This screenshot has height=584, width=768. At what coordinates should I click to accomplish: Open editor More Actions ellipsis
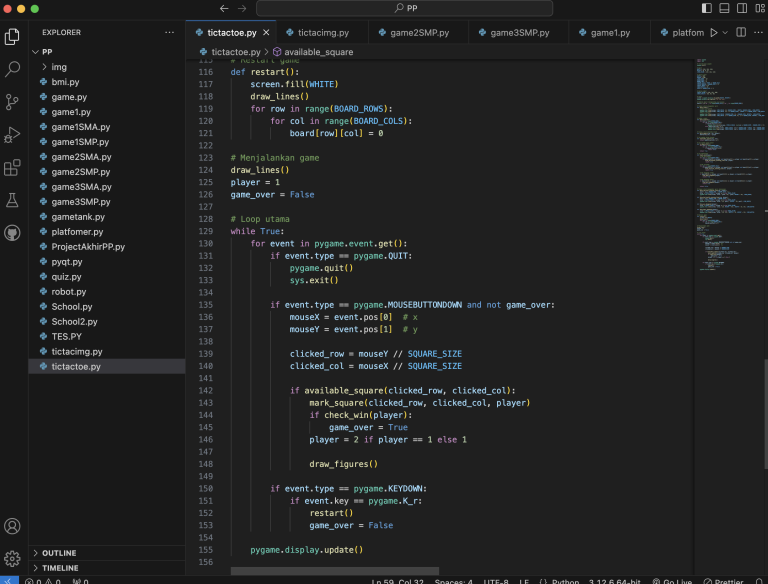pos(758,32)
